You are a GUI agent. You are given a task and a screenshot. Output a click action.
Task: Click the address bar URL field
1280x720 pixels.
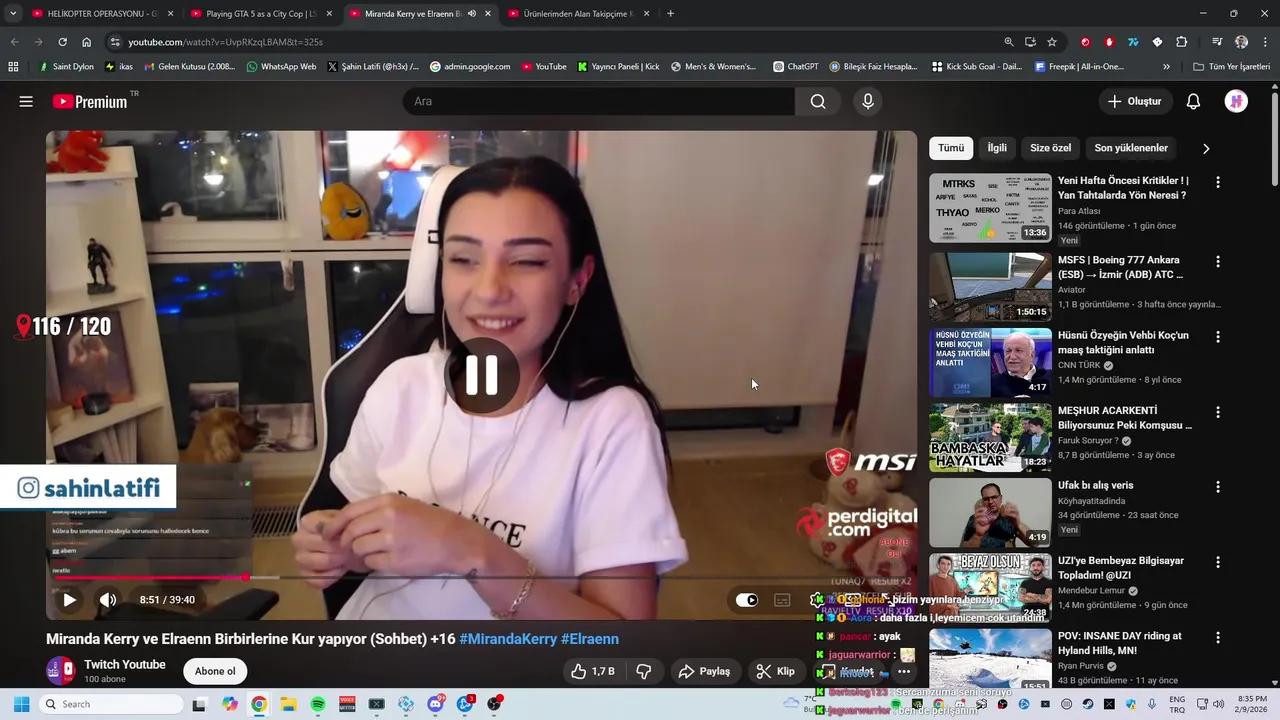click(560, 42)
